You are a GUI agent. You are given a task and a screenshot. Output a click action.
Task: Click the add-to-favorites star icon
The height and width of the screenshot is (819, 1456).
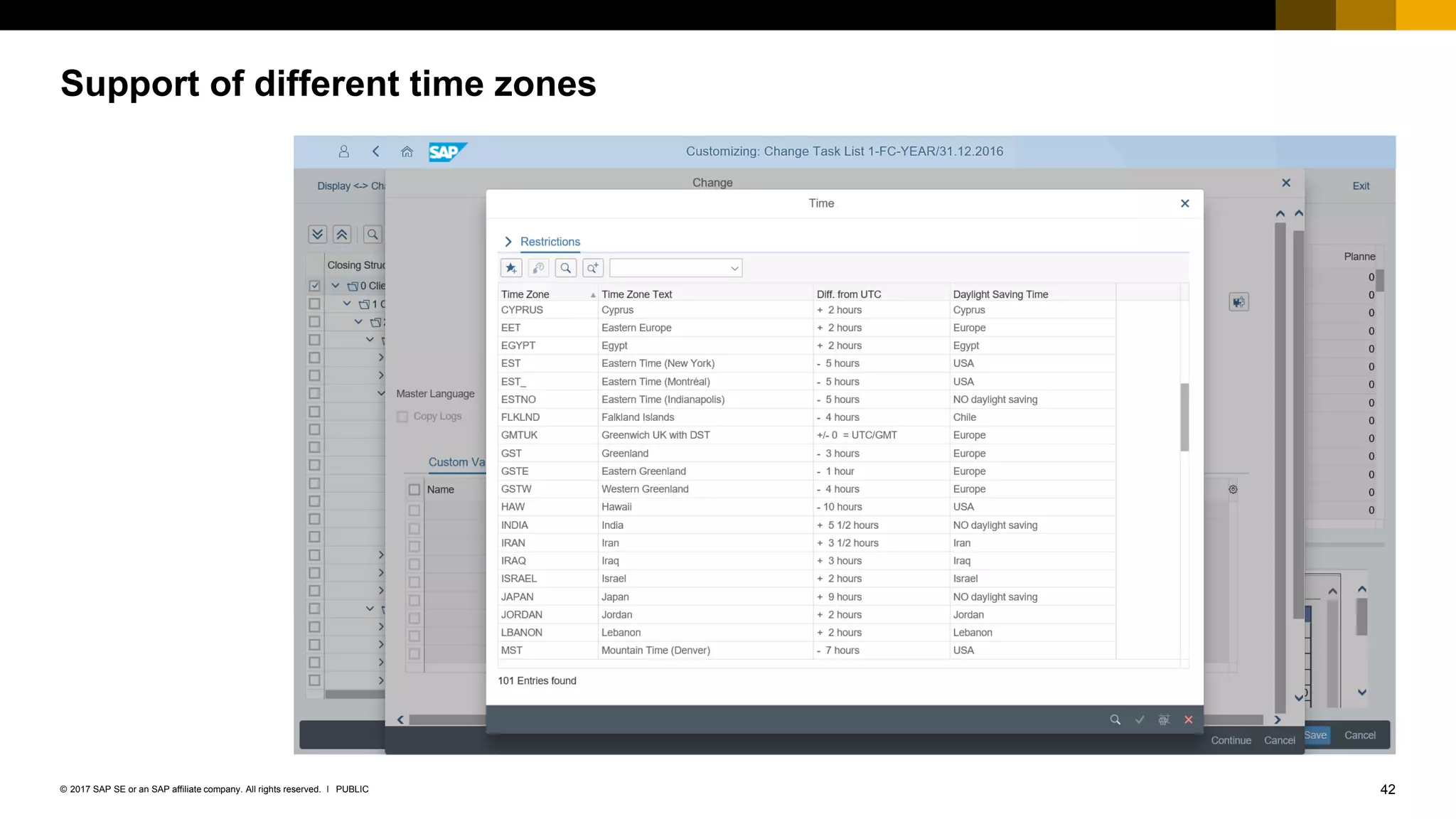coord(511,268)
